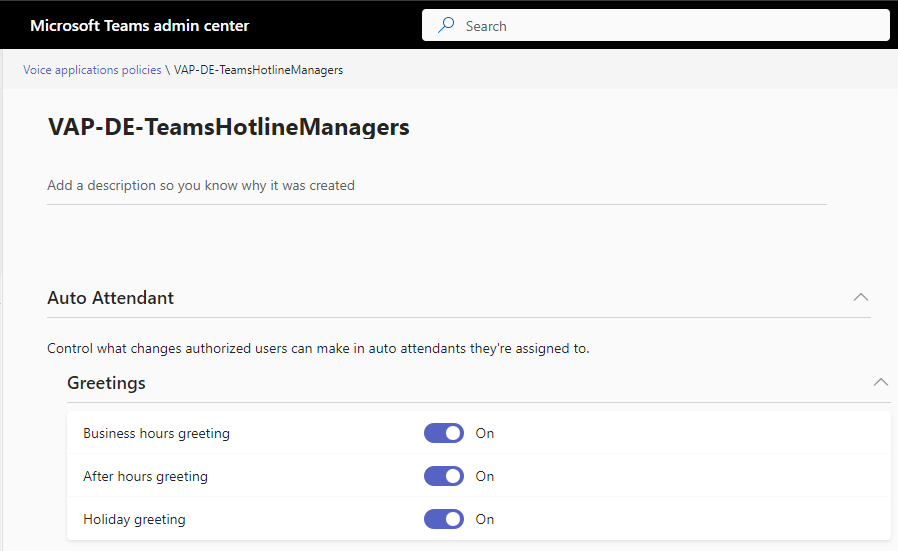898x551 pixels.
Task: Click the Auto Attendant section heading
Action: [111, 298]
